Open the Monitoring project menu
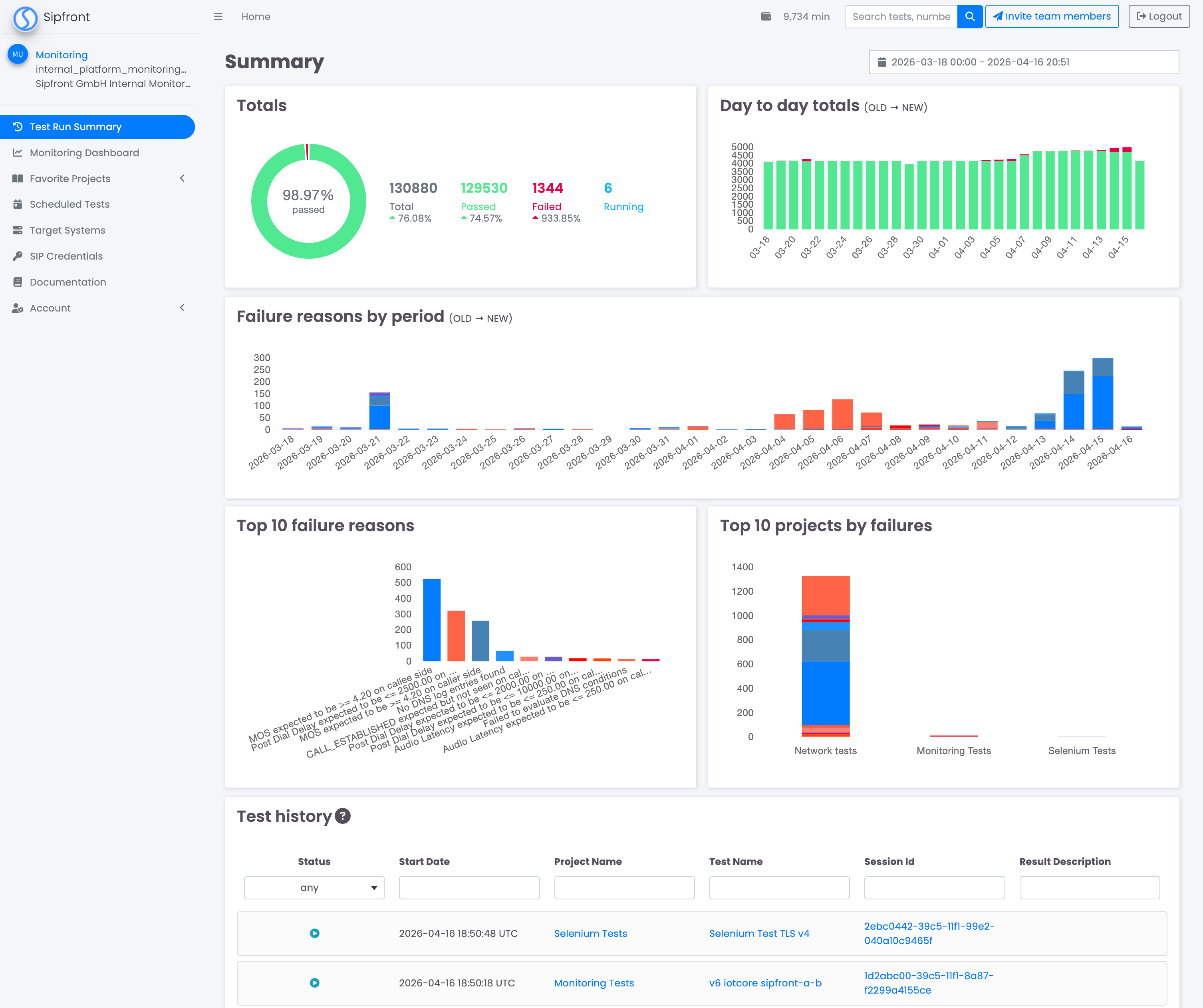The width and height of the screenshot is (1203, 1008). pos(61,54)
